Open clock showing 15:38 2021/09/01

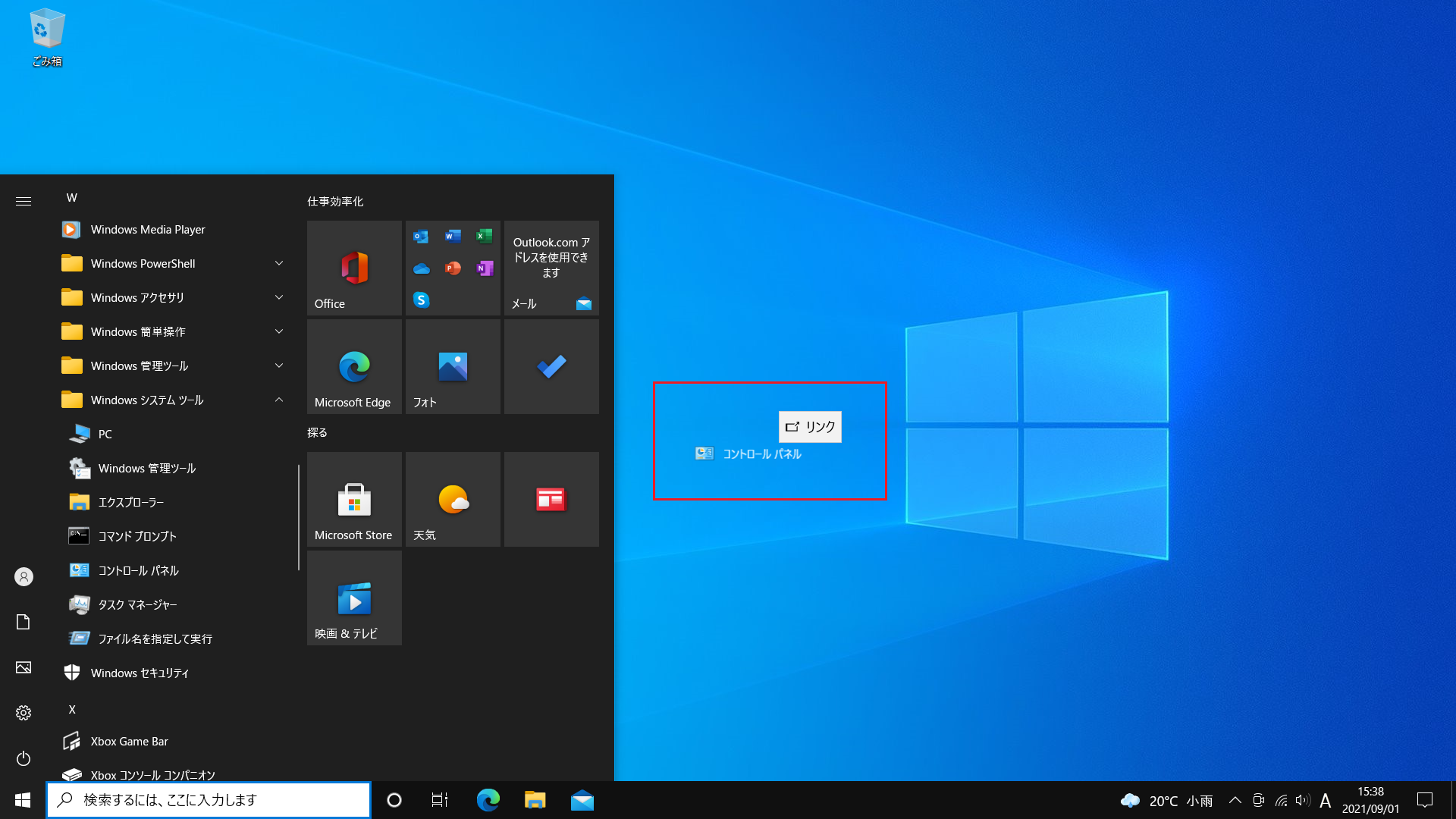[1370, 800]
